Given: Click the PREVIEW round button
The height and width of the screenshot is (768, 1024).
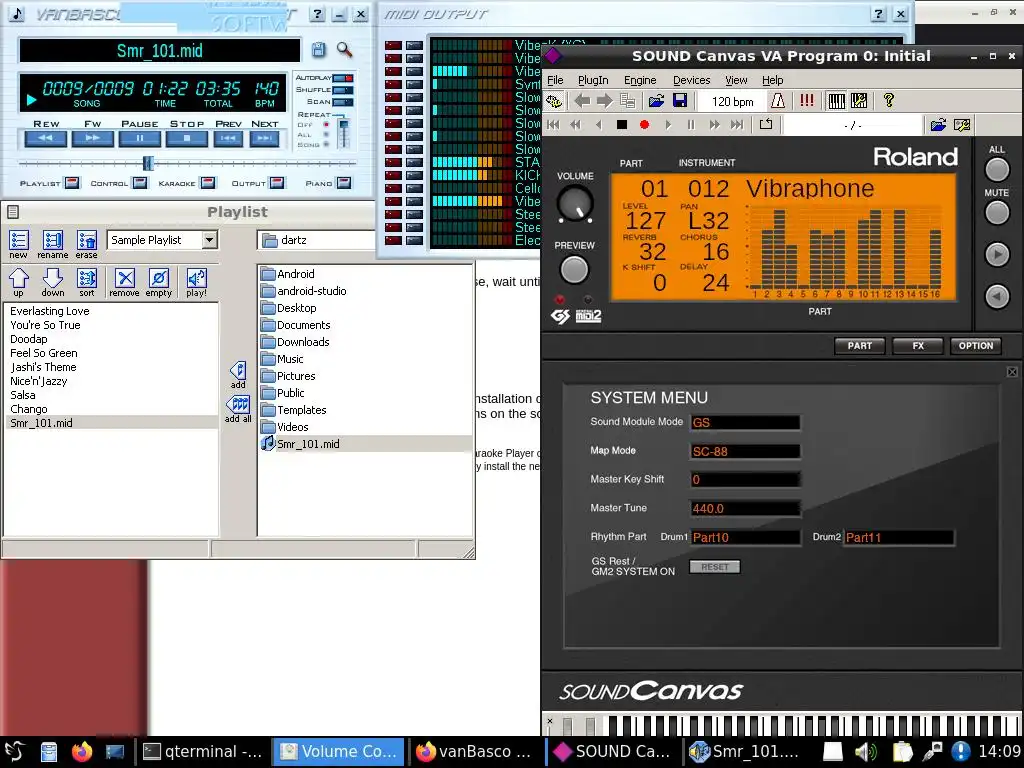Looking at the screenshot, I should pyautogui.click(x=574, y=270).
